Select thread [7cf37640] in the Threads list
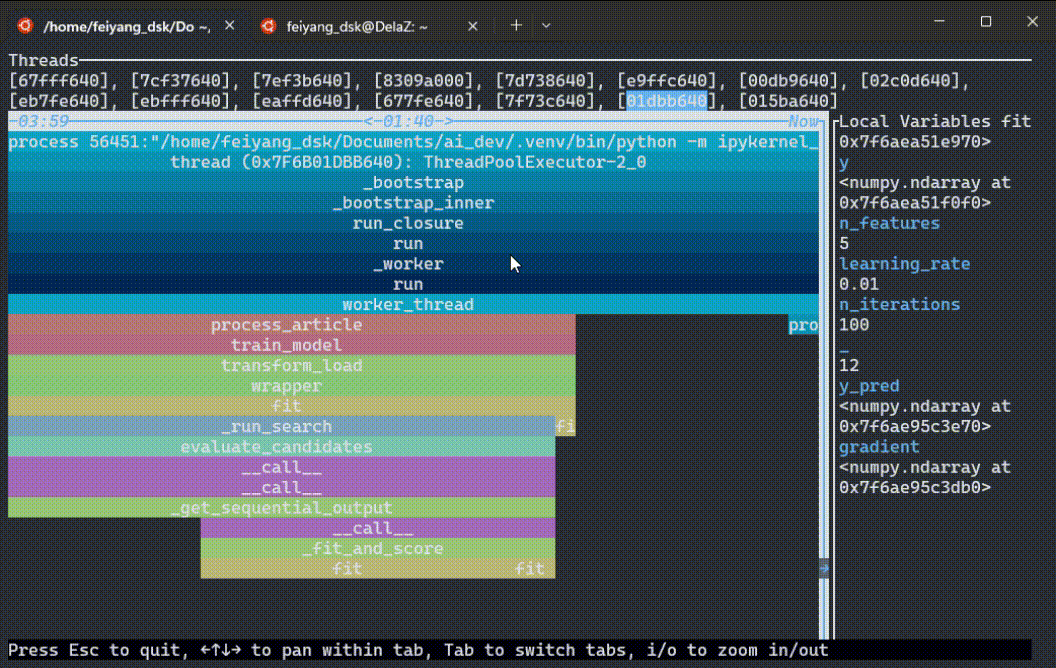Viewport: 1056px width, 668px height. (180, 79)
